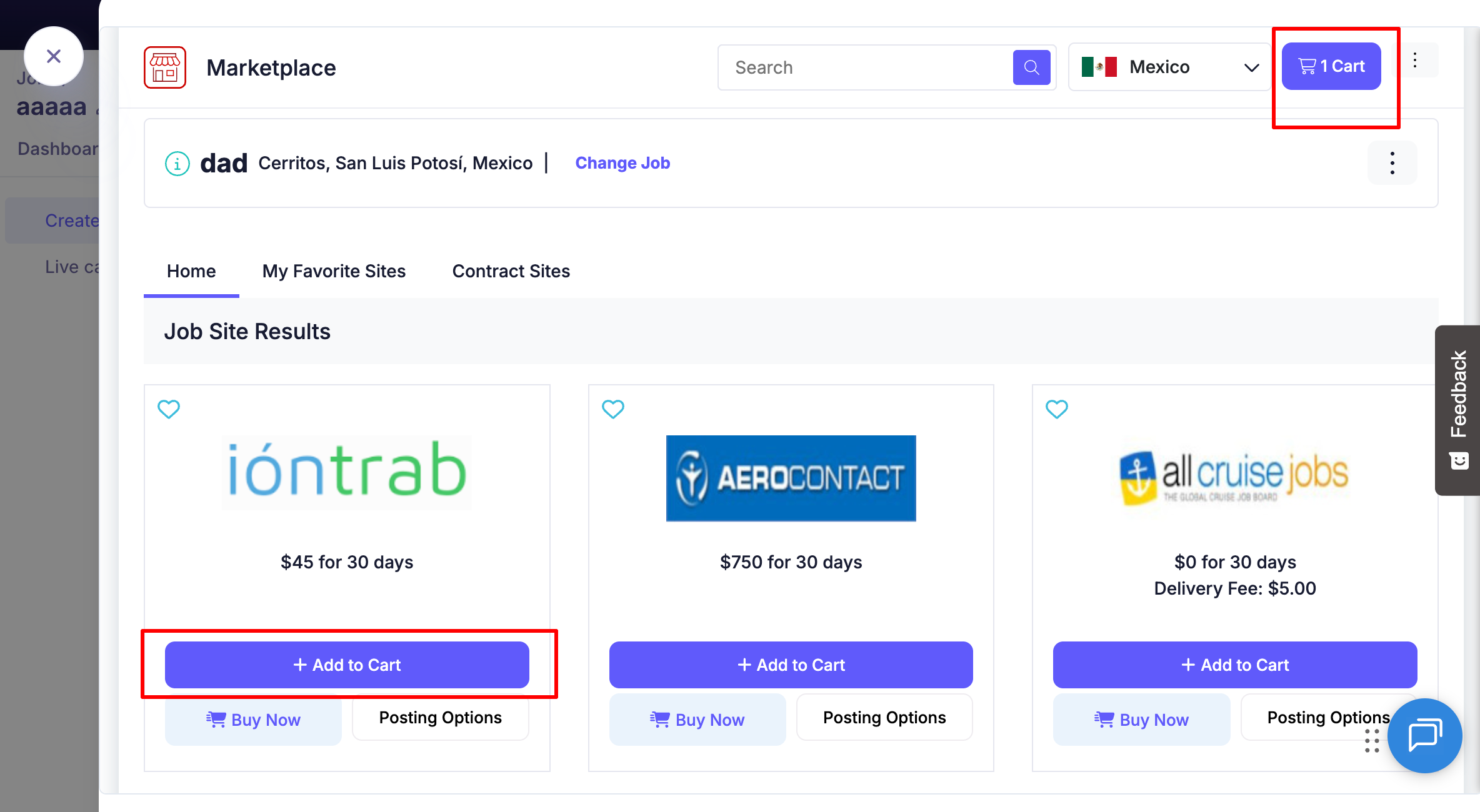
Task: Click Buy Now for All Cruise Jobs
Action: point(1141,720)
